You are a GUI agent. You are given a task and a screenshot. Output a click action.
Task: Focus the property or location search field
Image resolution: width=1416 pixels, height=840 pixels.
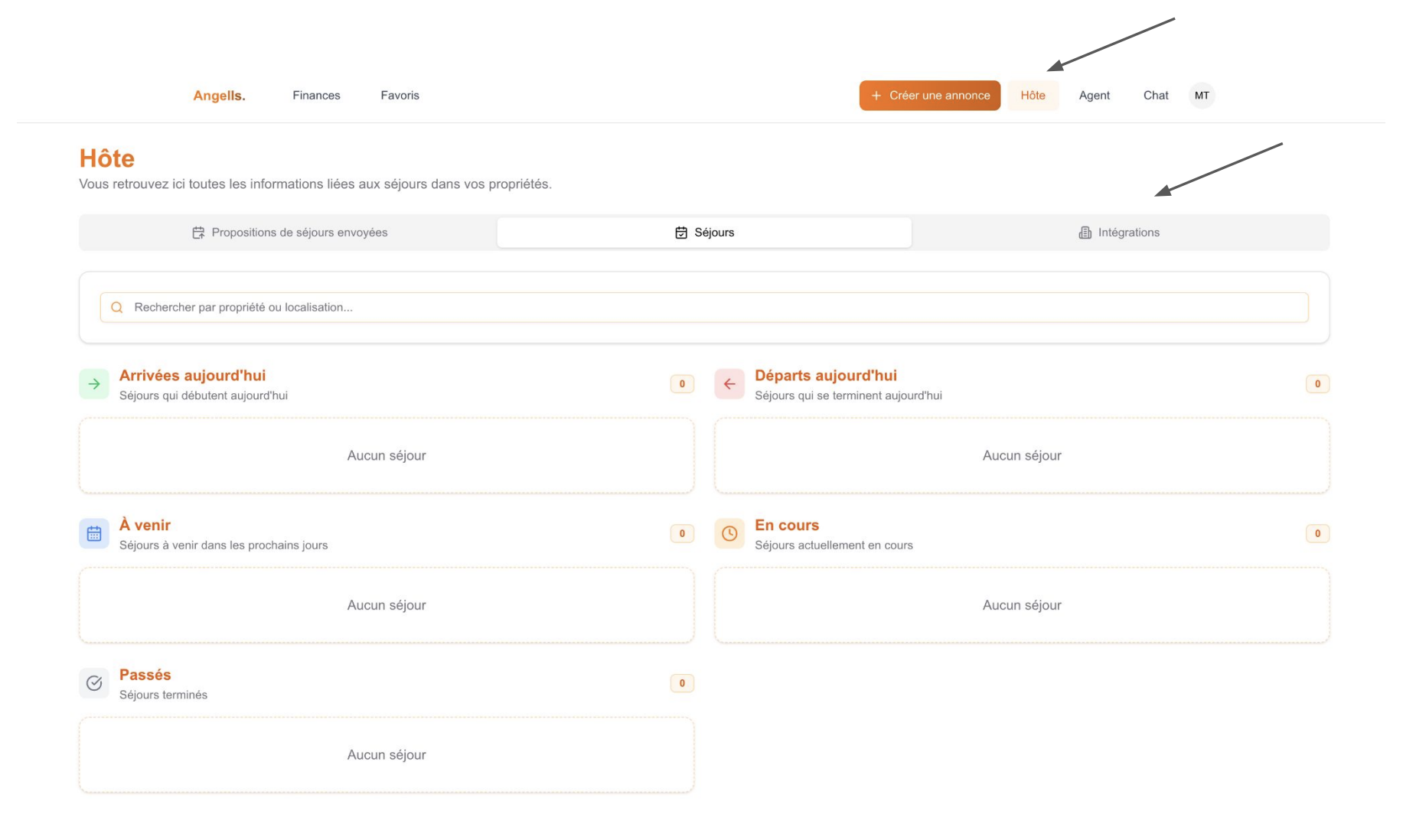tap(704, 308)
